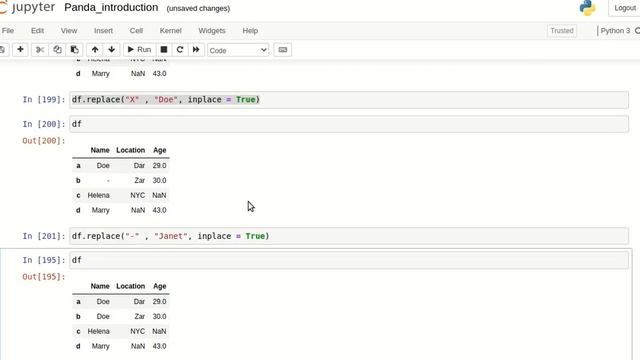The height and width of the screenshot is (360, 640).
Task: Interrupt the kernel stop icon
Action: (x=164, y=50)
